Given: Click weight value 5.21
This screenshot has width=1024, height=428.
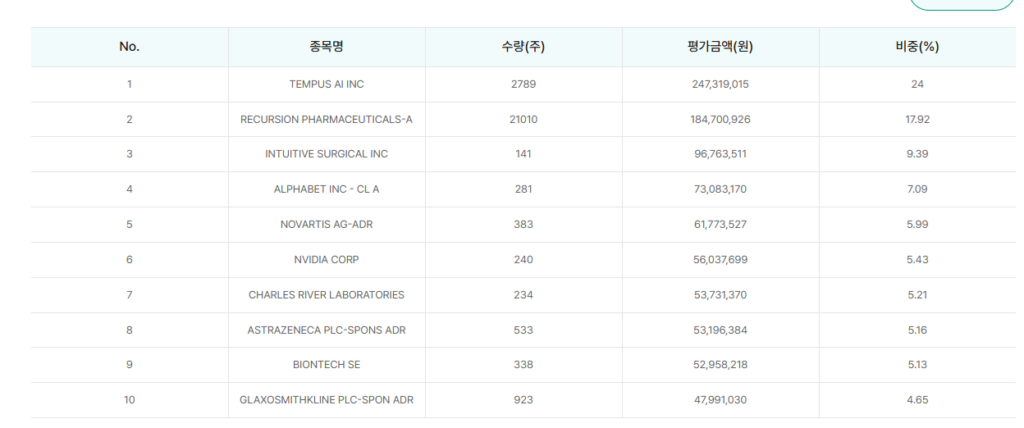Looking at the screenshot, I should [918, 295].
